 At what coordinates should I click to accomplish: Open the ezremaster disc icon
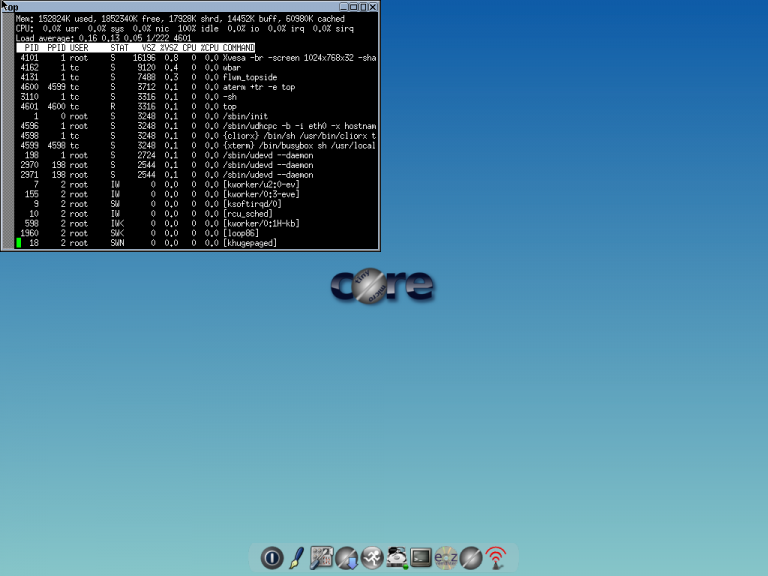pos(446,558)
